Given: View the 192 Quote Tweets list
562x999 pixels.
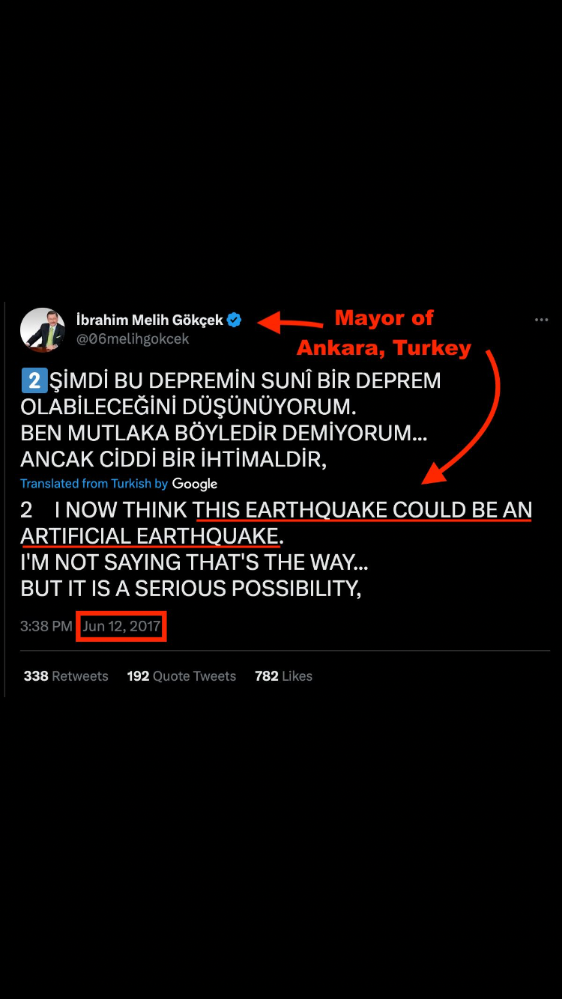Looking at the screenshot, I should (181, 677).
